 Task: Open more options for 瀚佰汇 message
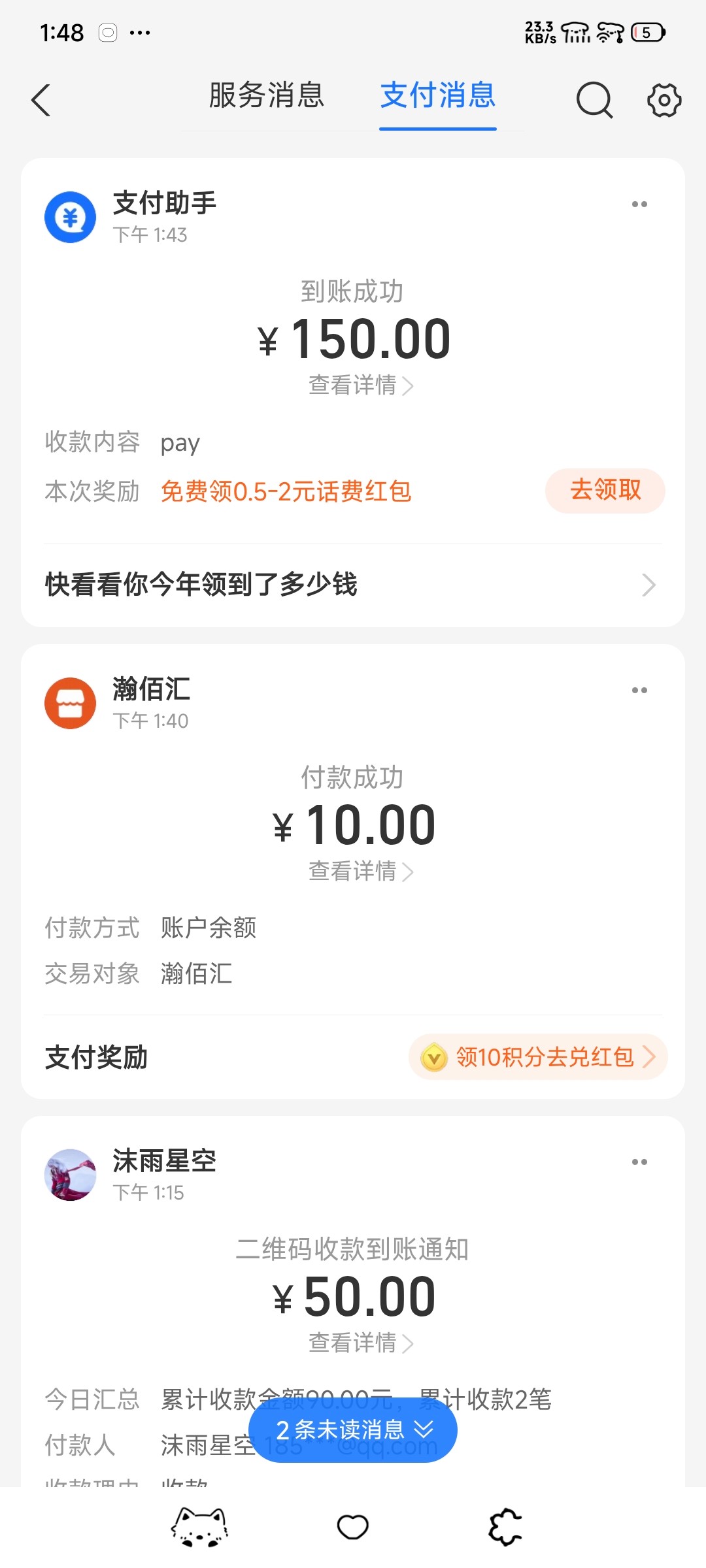point(639,691)
